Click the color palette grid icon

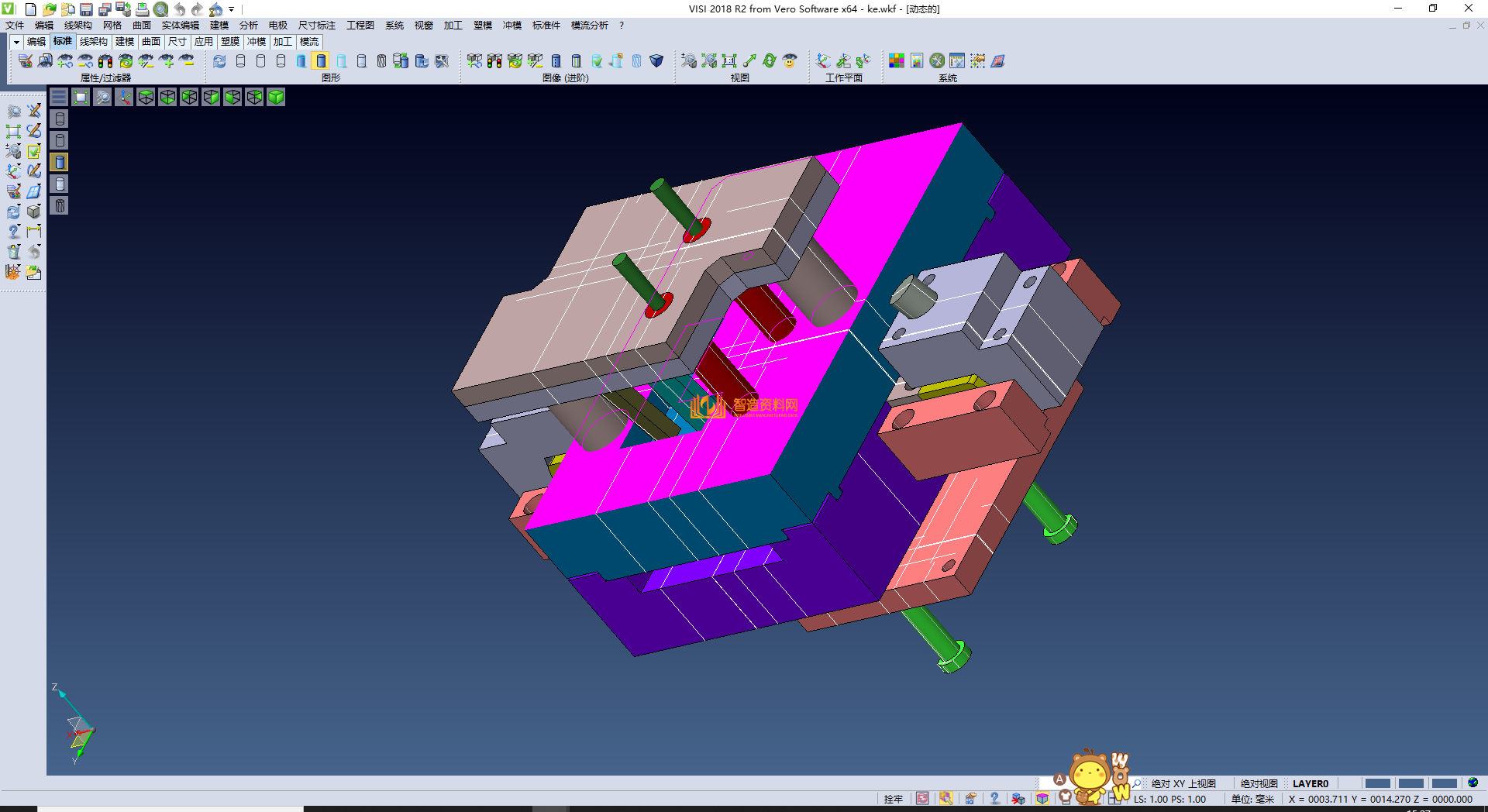[897, 60]
